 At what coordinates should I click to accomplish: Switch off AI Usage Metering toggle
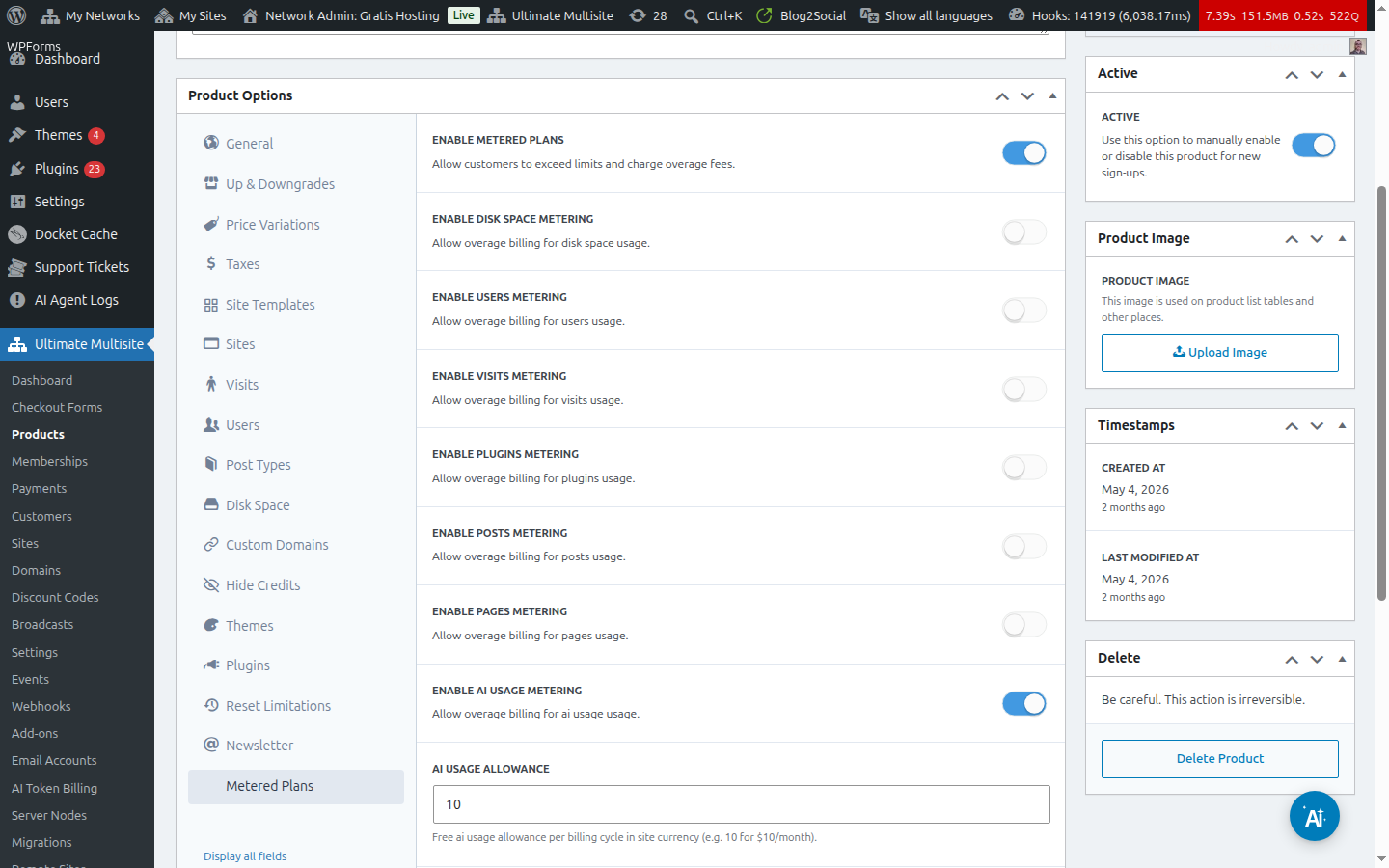1024,704
